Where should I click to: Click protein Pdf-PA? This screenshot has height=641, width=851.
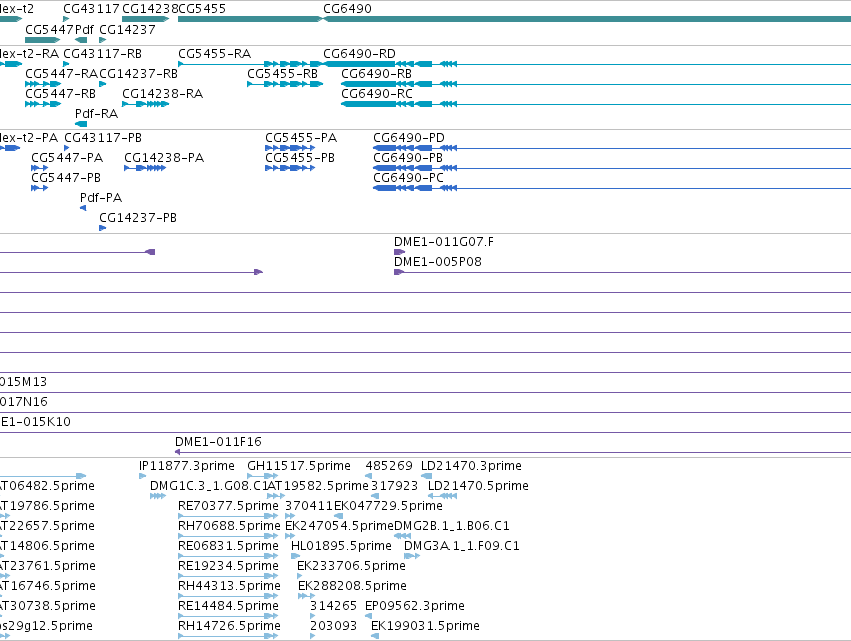pos(101,198)
